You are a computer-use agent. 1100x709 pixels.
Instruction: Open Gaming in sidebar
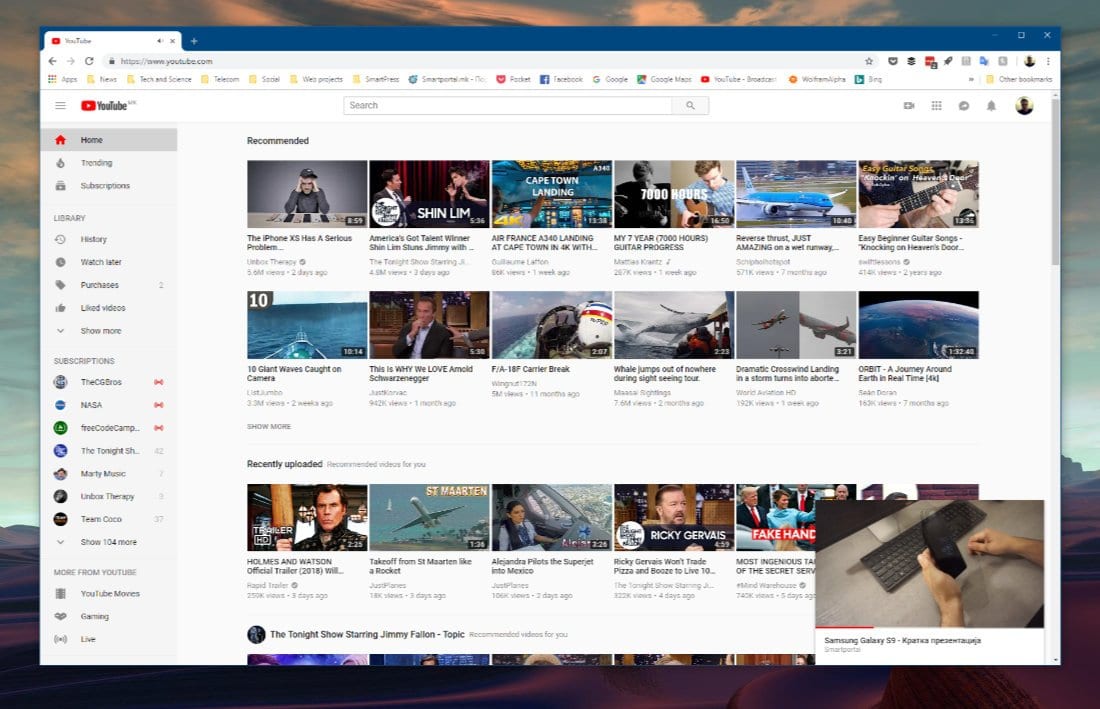point(109,616)
